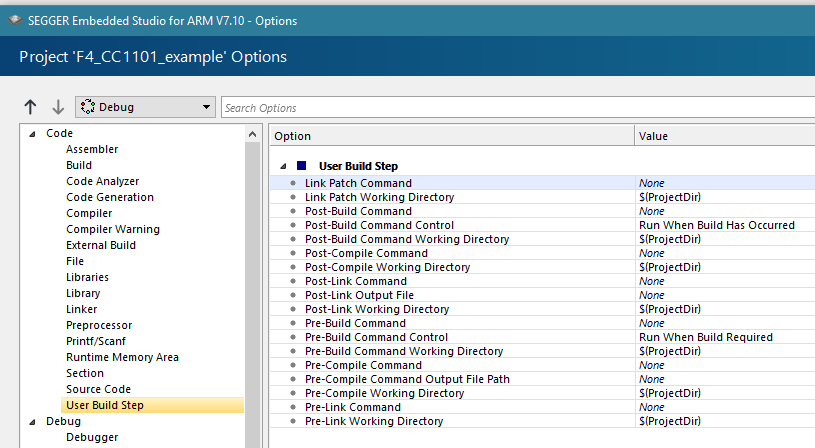The image size is (815, 448).
Task: Click 'Run When Build Has Occurred' value
Action: [717, 226]
